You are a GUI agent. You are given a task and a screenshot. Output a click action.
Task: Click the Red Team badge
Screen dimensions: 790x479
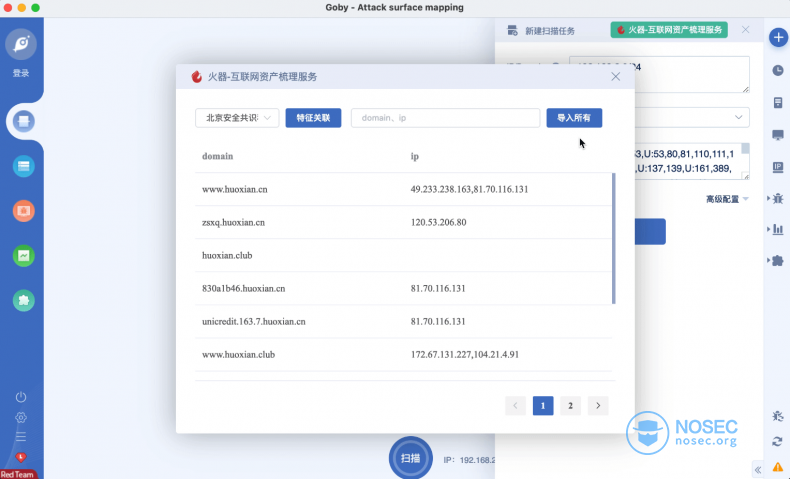click(17, 474)
